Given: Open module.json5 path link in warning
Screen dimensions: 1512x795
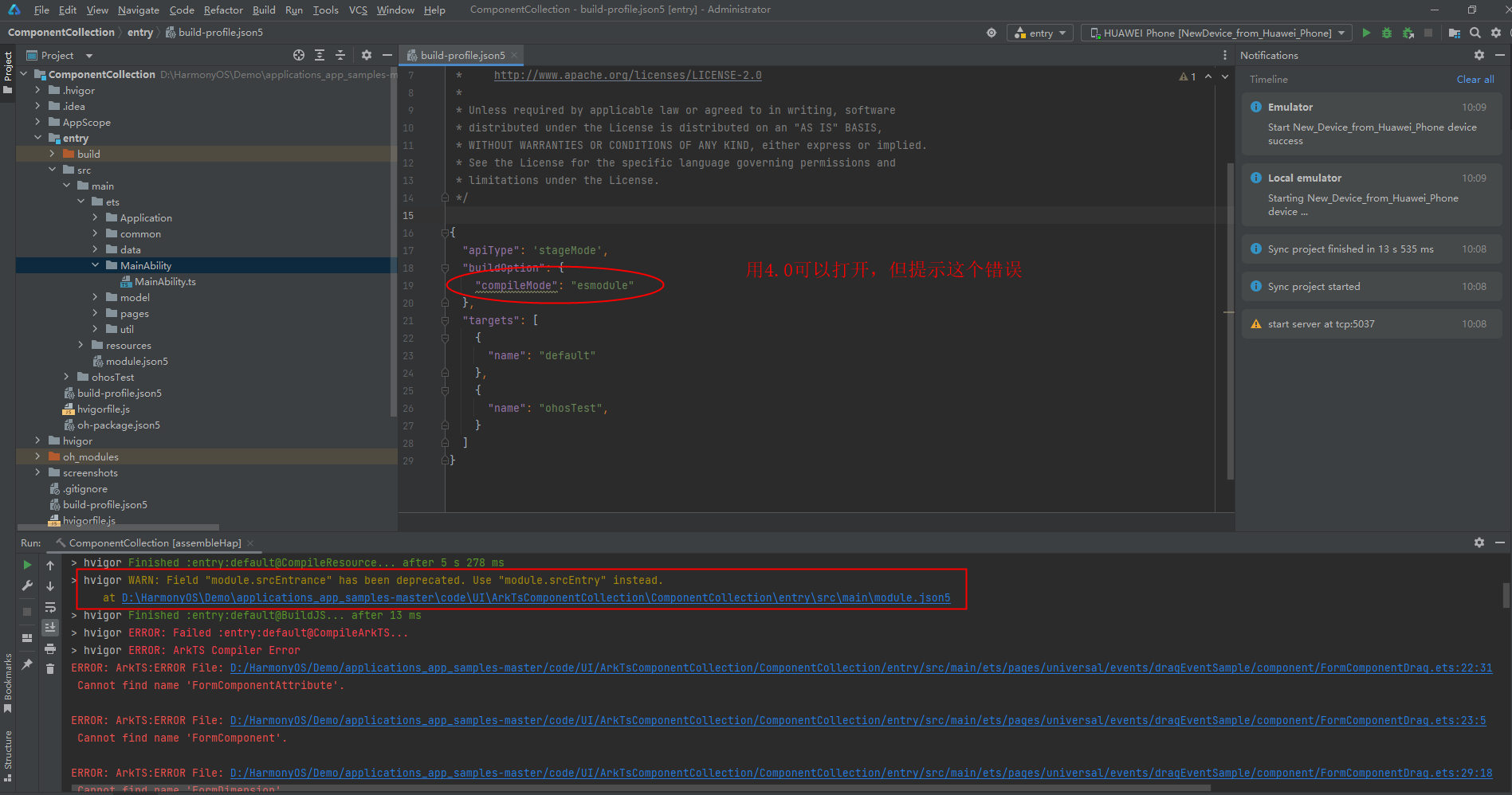Looking at the screenshot, I should [x=536, y=597].
